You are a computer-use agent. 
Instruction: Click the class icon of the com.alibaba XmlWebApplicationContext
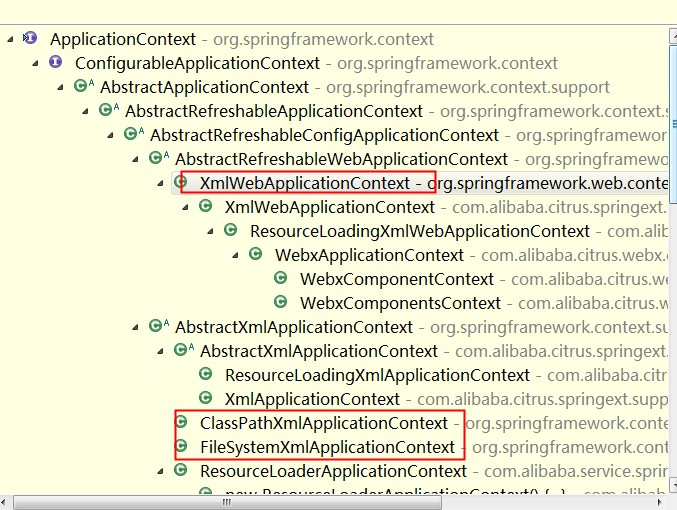point(206,206)
